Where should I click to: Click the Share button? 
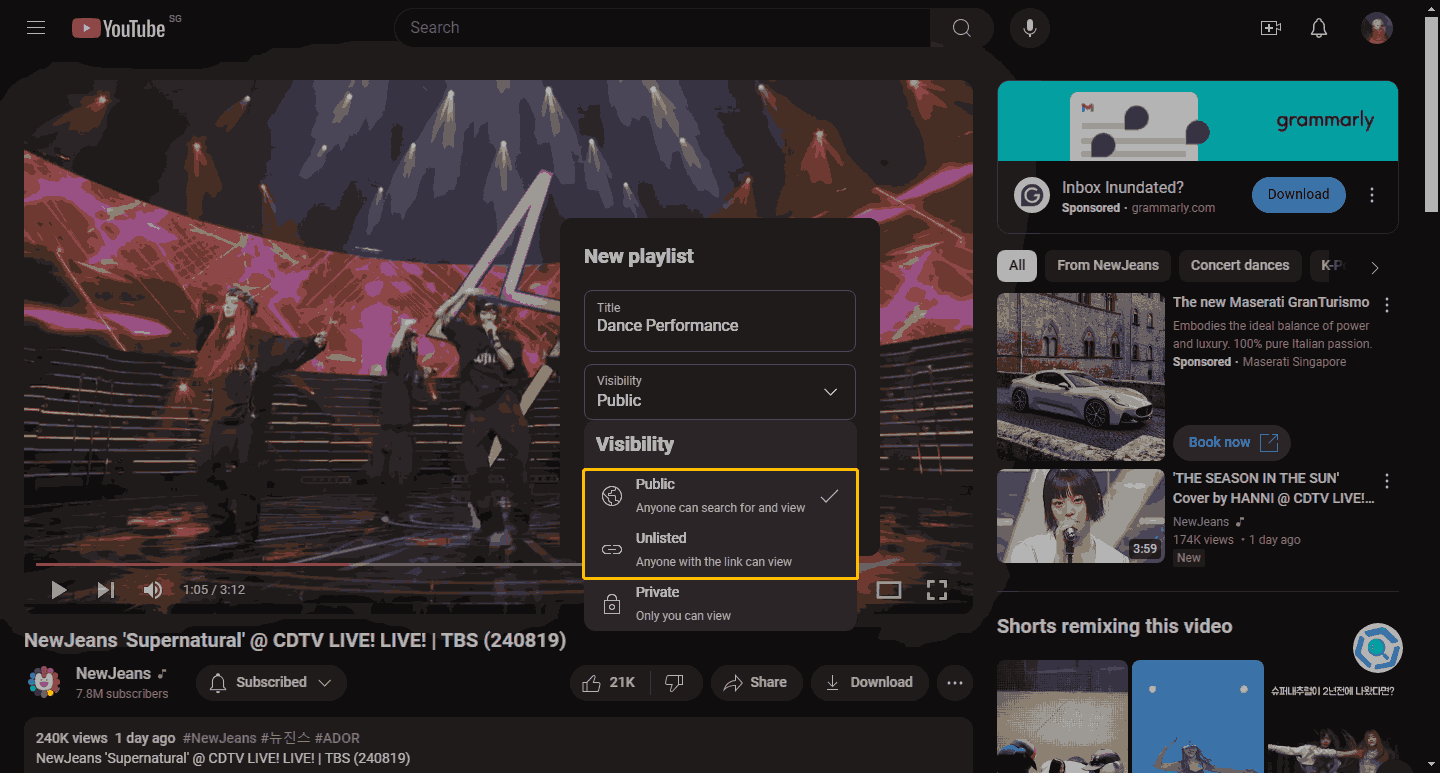pyautogui.click(x=756, y=682)
